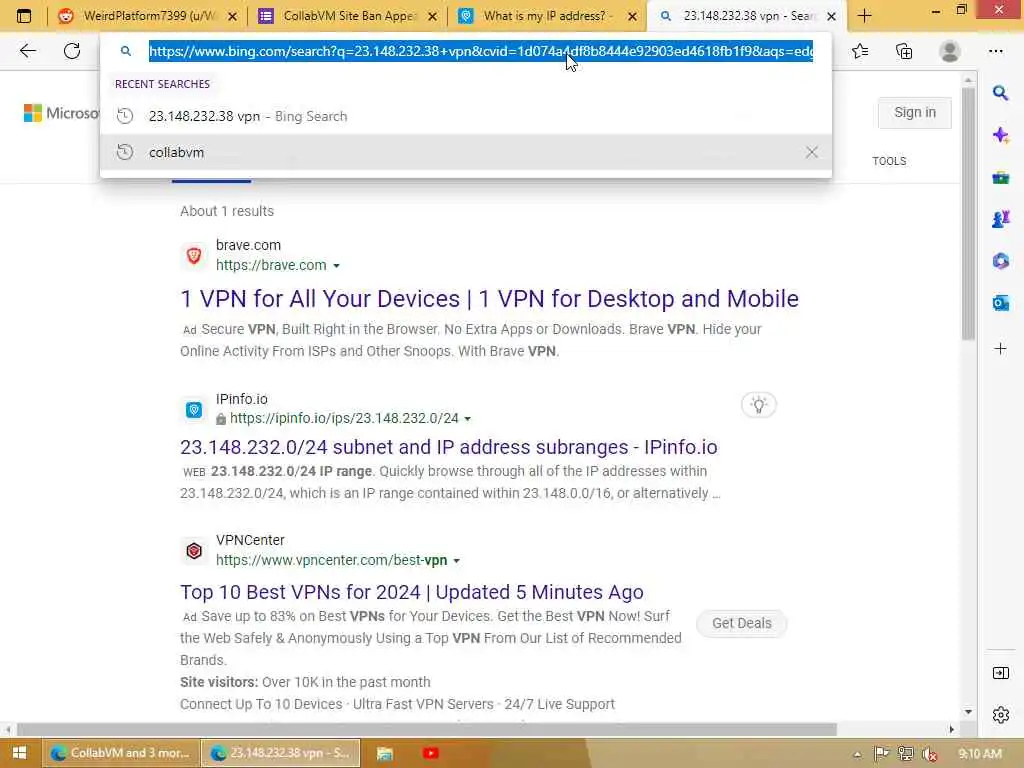Open the browser profile avatar
1024x768 pixels.
[x=950, y=51]
